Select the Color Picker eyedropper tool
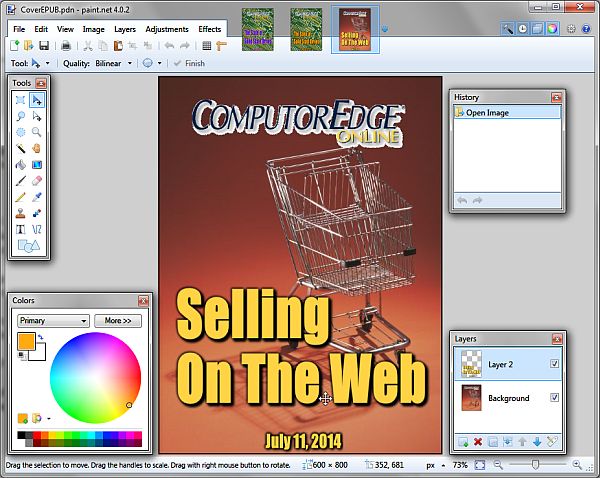This screenshot has width=600, height=478. click(x=37, y=197)
